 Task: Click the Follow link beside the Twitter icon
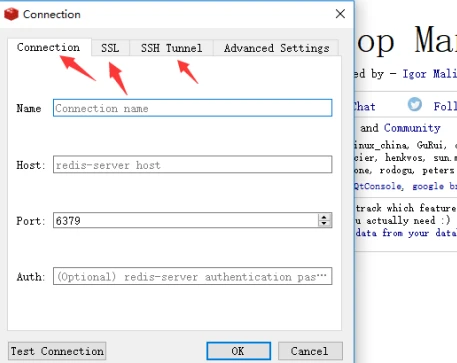[445, 107]
